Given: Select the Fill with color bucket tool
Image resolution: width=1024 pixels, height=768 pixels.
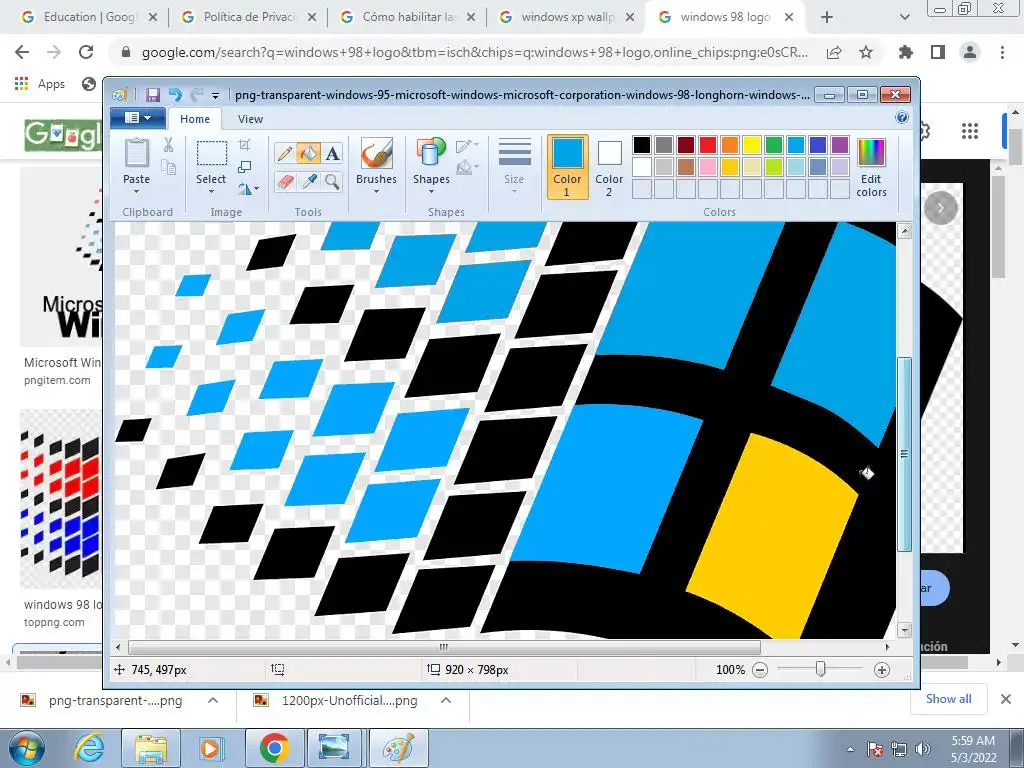Looking at the screenshot, I should click(308, 153).
